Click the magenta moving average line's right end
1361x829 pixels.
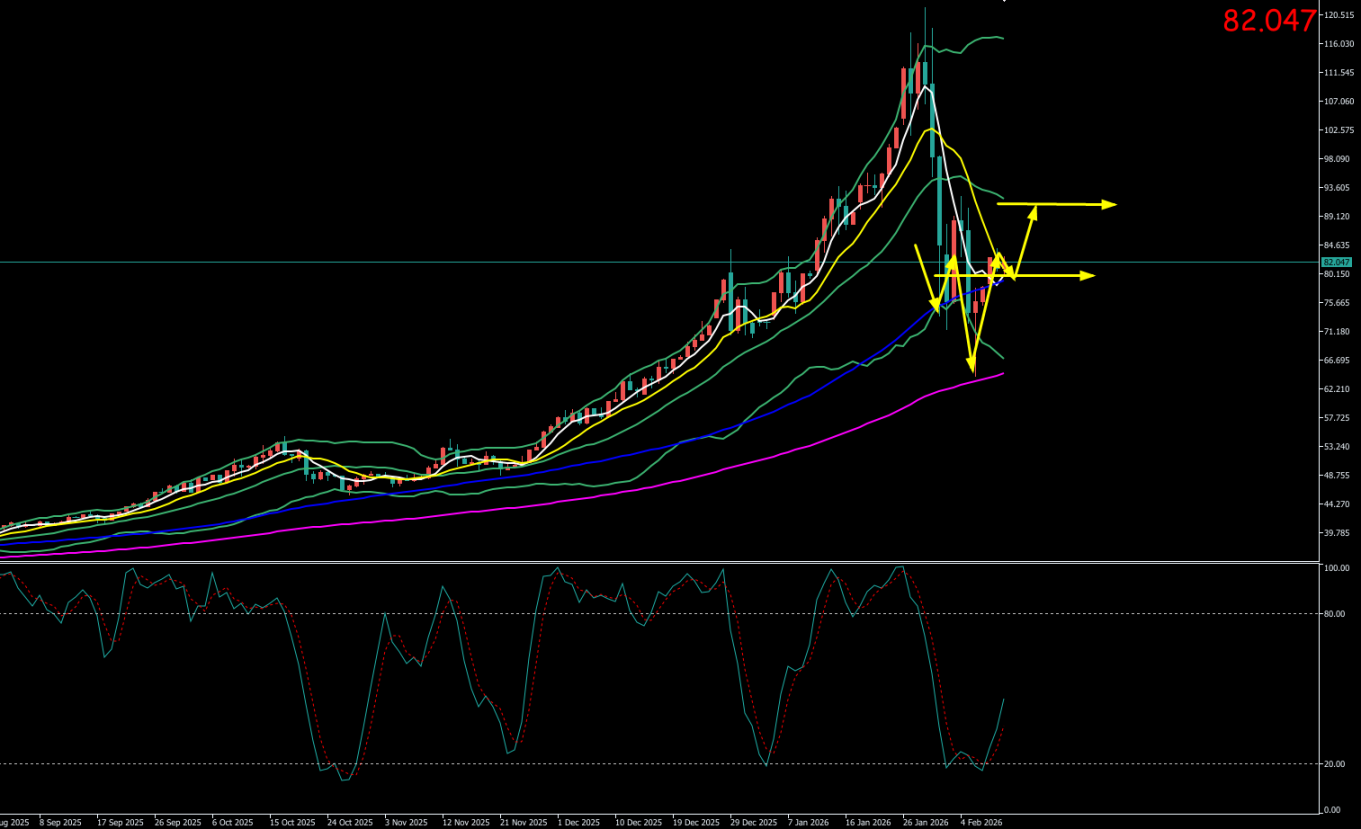(x=1003, y=374)
